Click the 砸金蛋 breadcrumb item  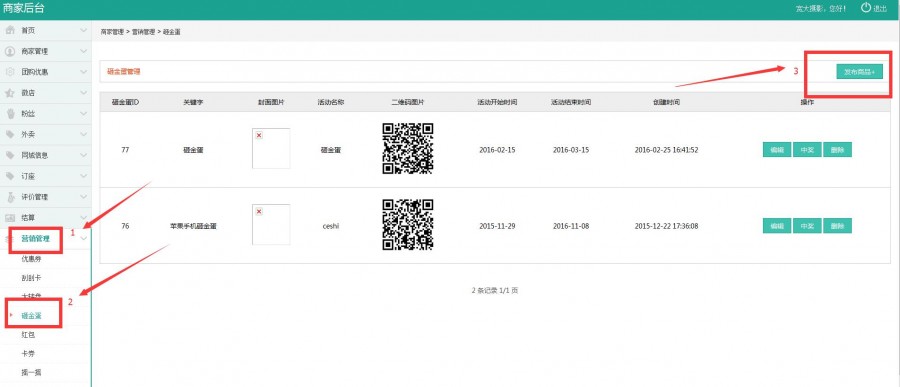tap(172, 32)
